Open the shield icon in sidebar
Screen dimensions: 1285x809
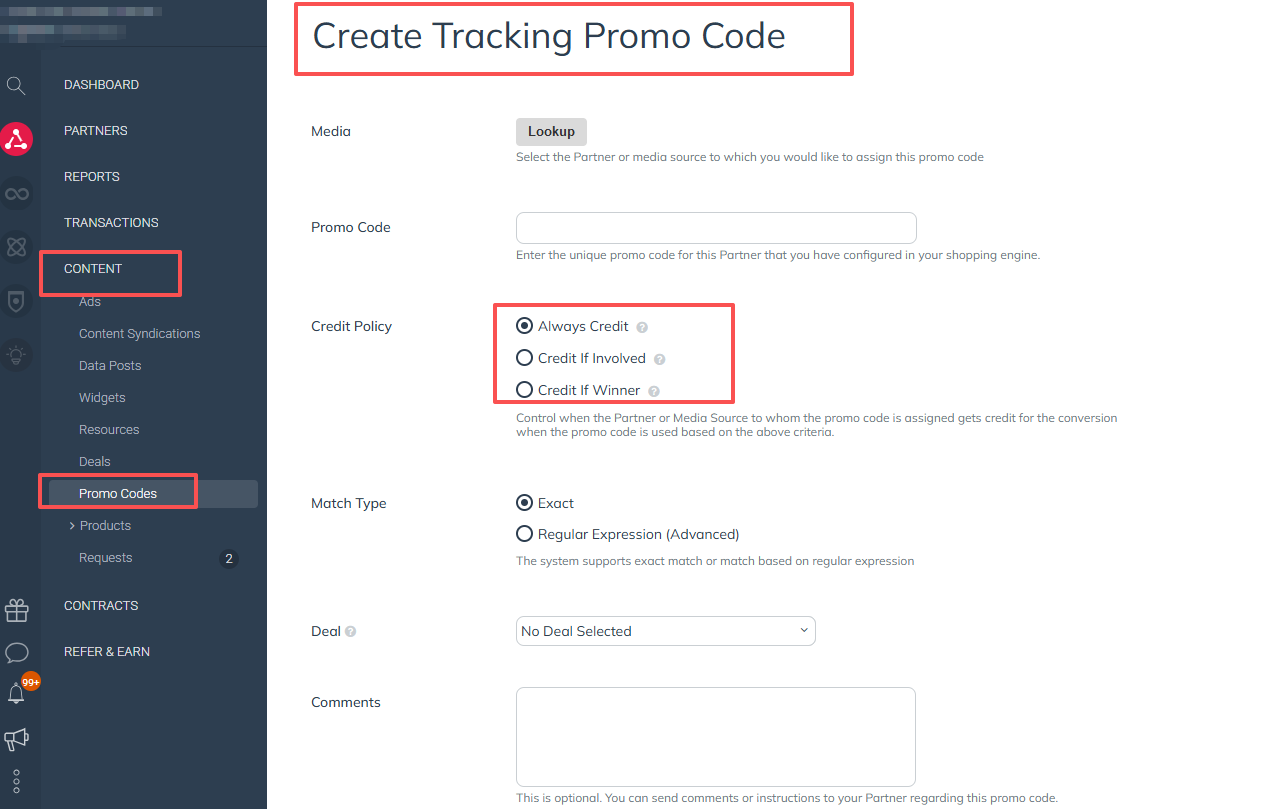pos(17,300)
